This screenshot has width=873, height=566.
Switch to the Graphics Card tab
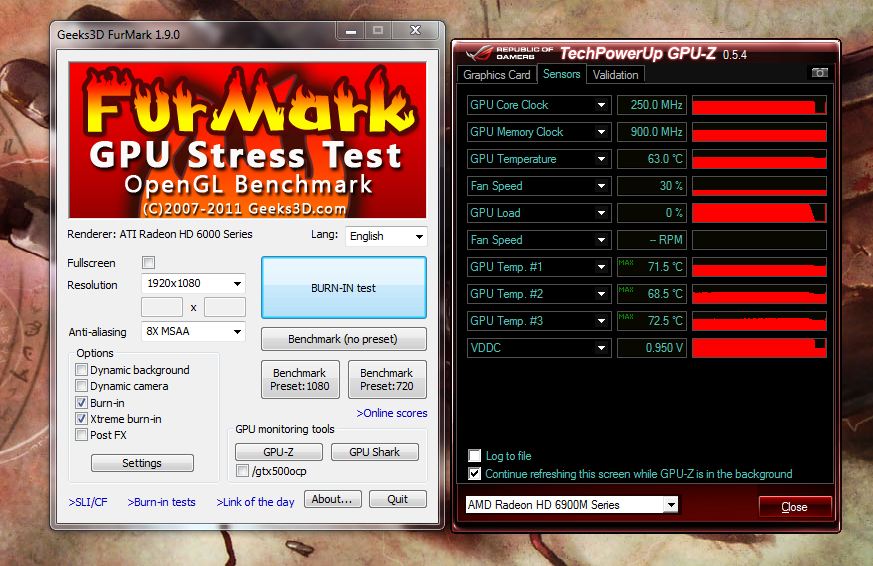497,75
